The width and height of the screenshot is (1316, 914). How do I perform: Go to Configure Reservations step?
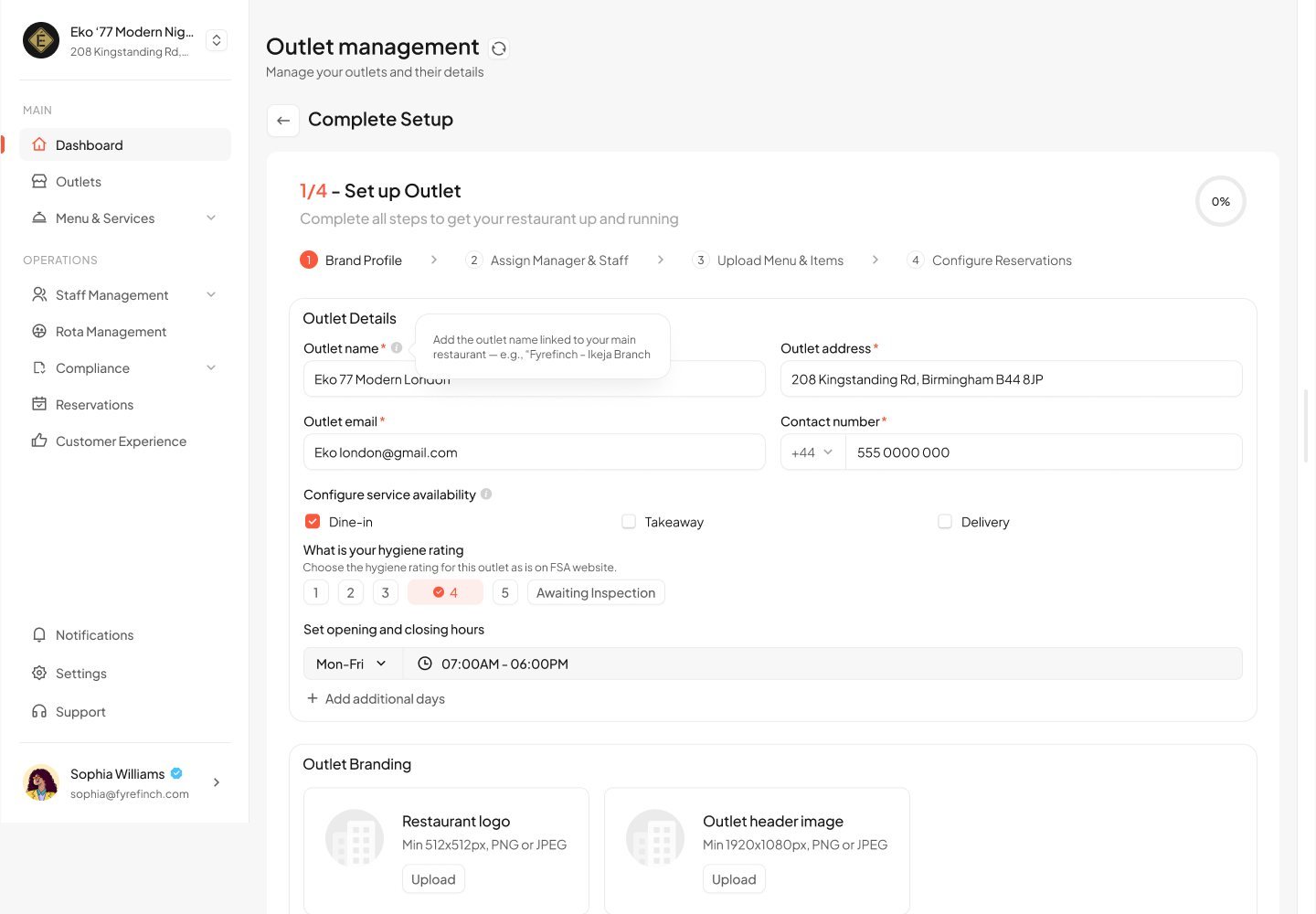[990, 260]
